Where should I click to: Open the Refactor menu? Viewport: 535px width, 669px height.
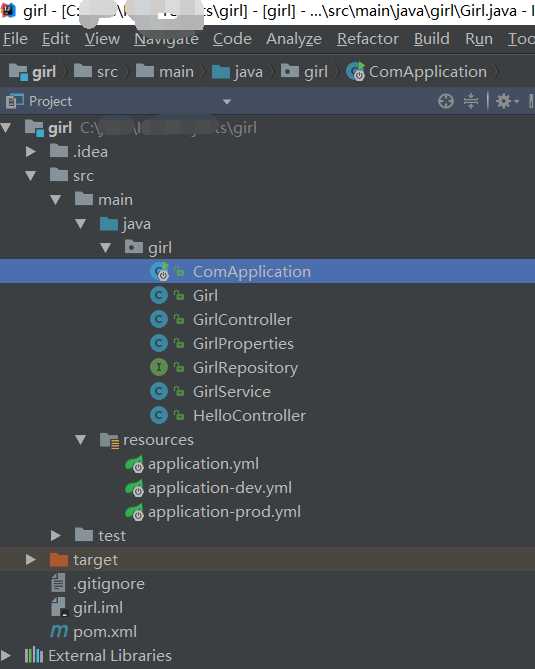368,39
